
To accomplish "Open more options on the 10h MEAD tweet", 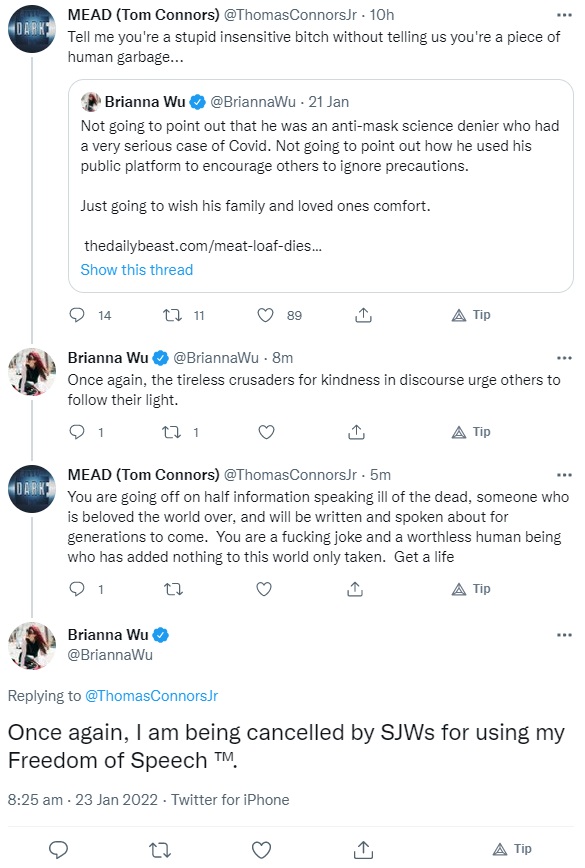I will click(x=564, y=15).
